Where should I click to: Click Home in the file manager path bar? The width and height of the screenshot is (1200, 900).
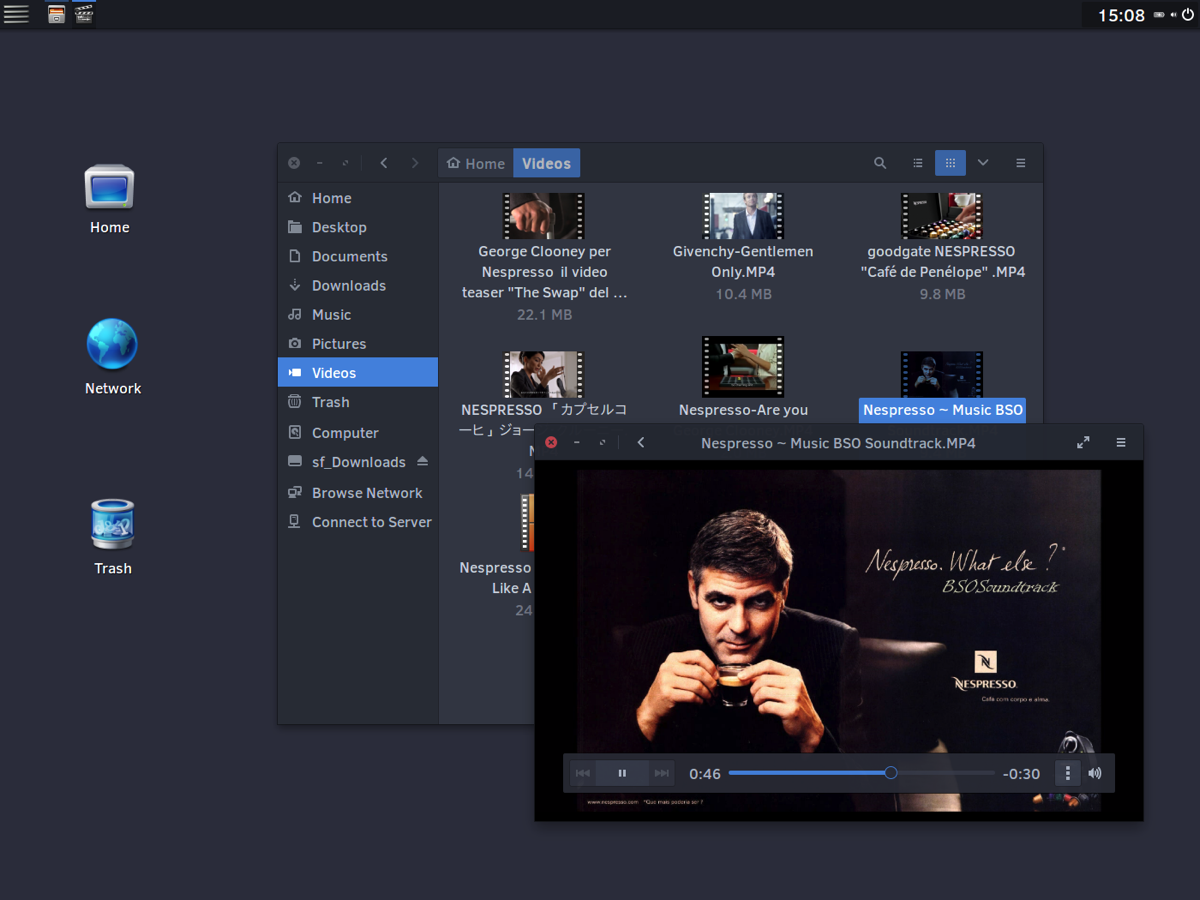point(476,163)
